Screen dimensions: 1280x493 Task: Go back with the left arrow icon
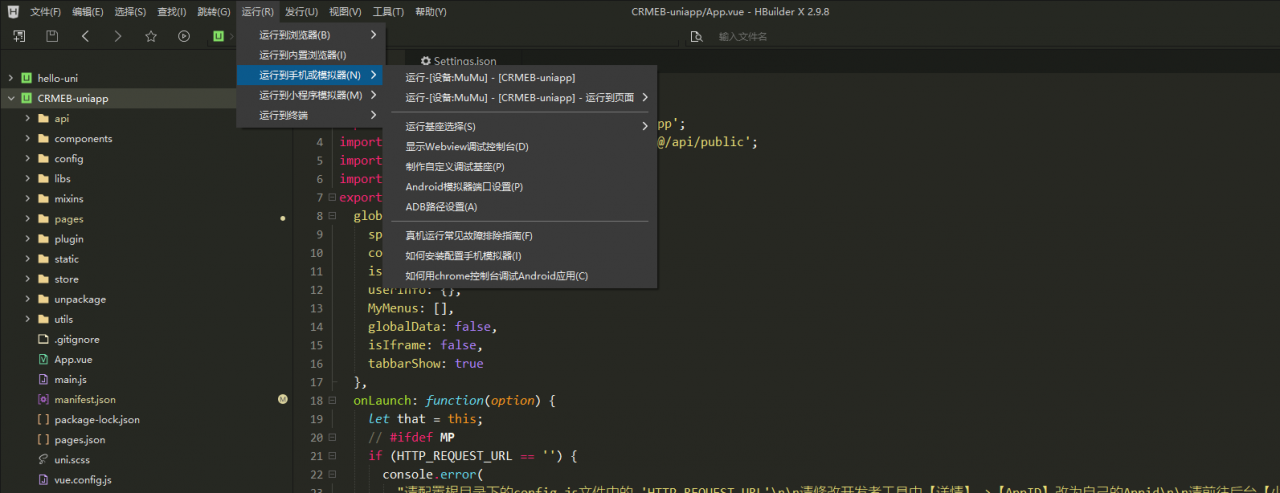coord(85,36)
